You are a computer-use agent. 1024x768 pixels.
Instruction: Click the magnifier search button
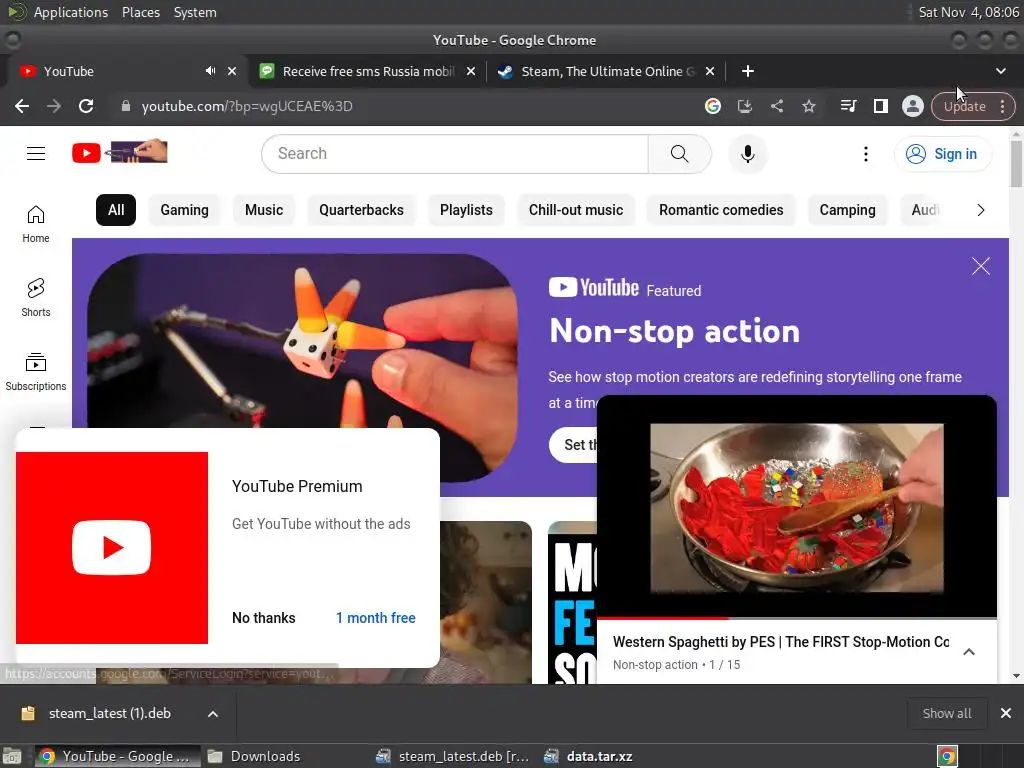pyautogui.click(x=679, y=154)
